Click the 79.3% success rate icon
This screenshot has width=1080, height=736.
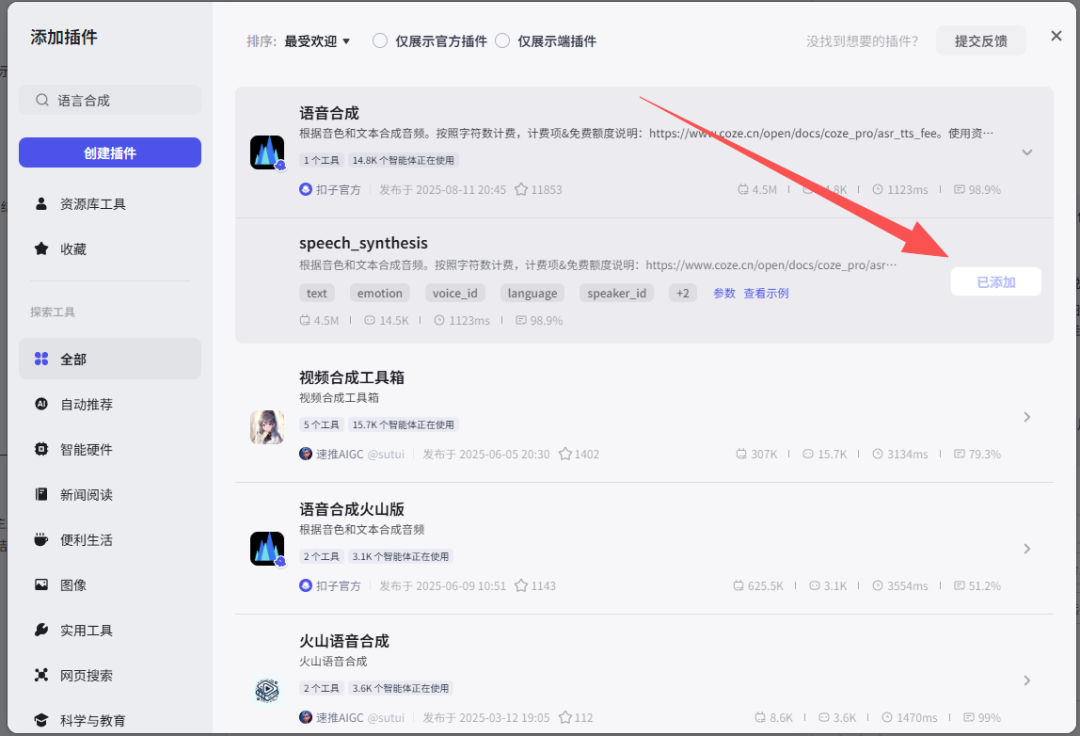[959, 454]
